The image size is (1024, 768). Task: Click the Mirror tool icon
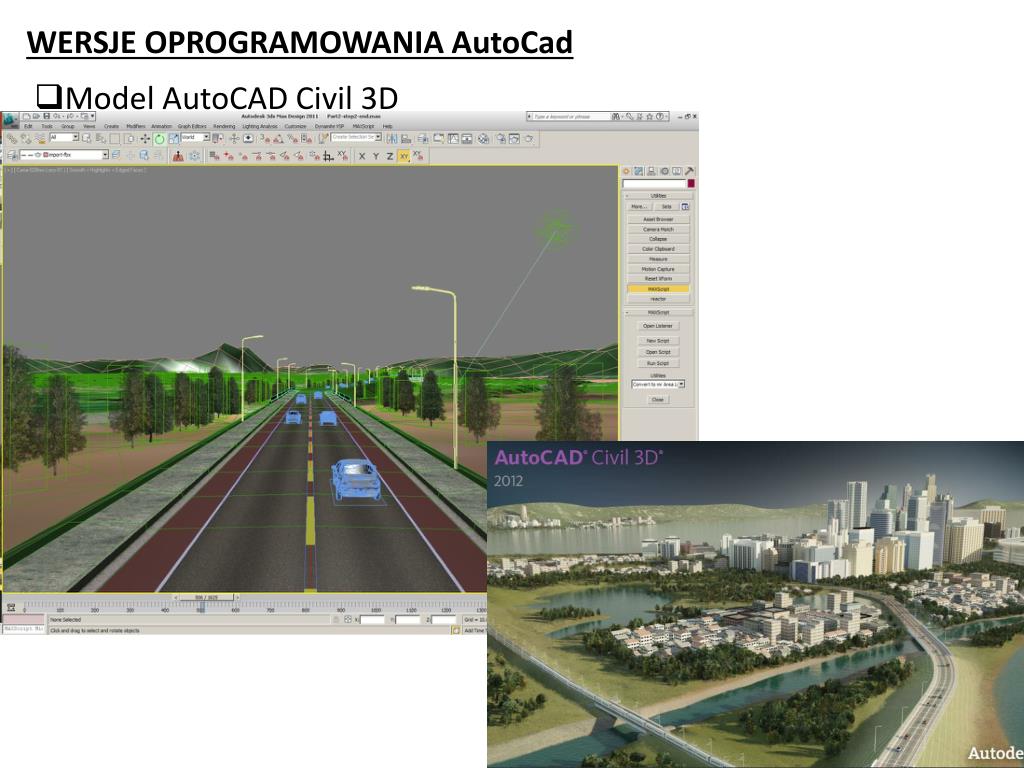[x=392, y=138]
